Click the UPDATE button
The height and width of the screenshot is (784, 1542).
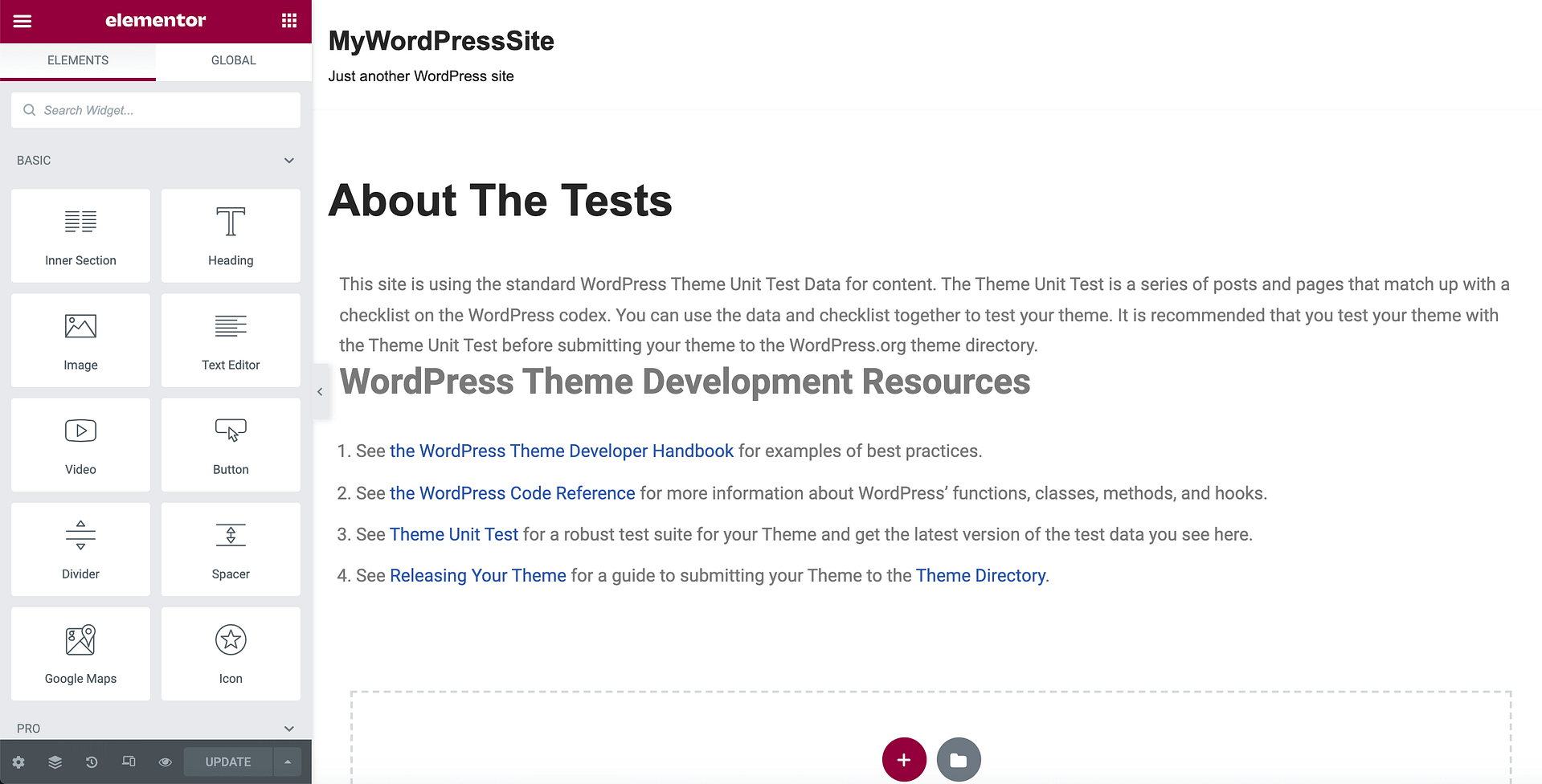[227, 762]
